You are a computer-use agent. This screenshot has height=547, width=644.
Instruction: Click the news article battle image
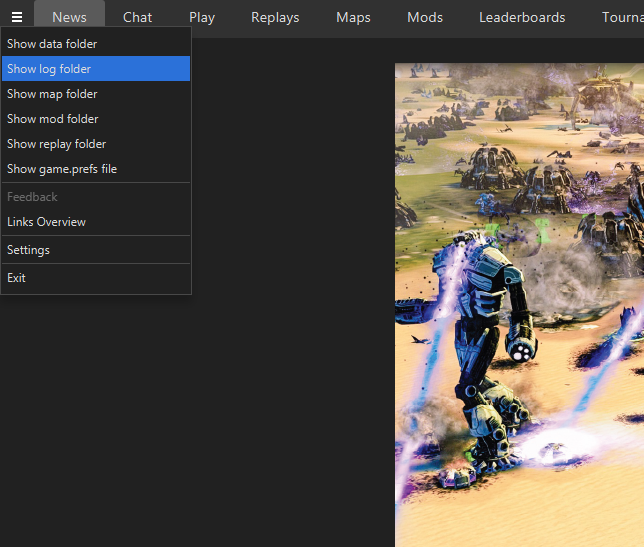[x=519, y=305]
